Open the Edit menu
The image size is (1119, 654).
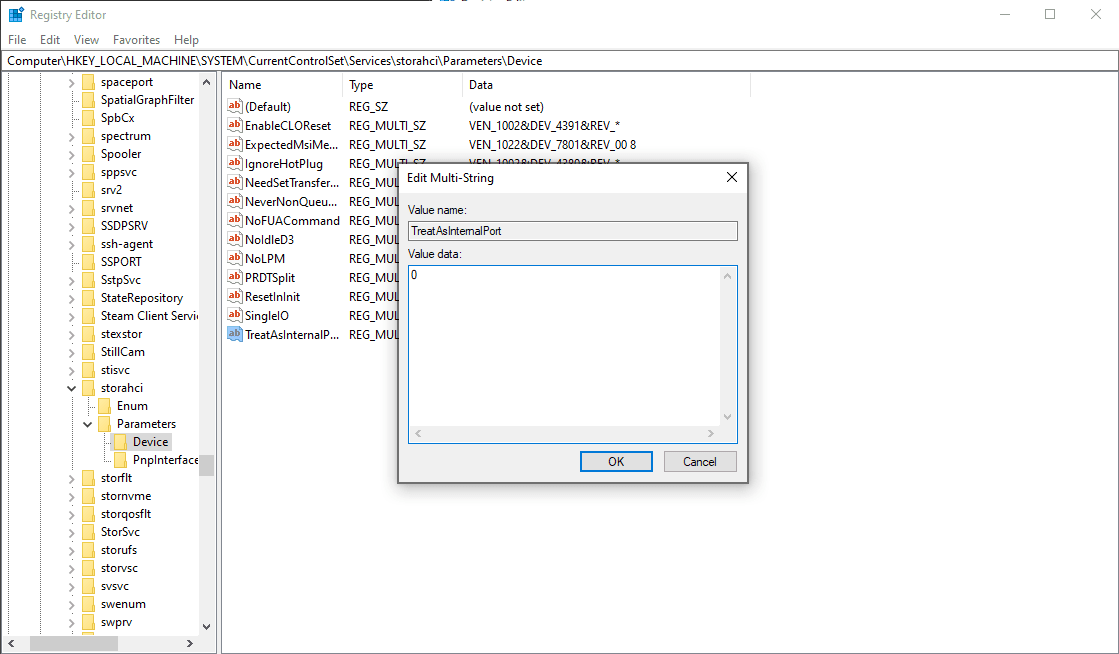50,40
